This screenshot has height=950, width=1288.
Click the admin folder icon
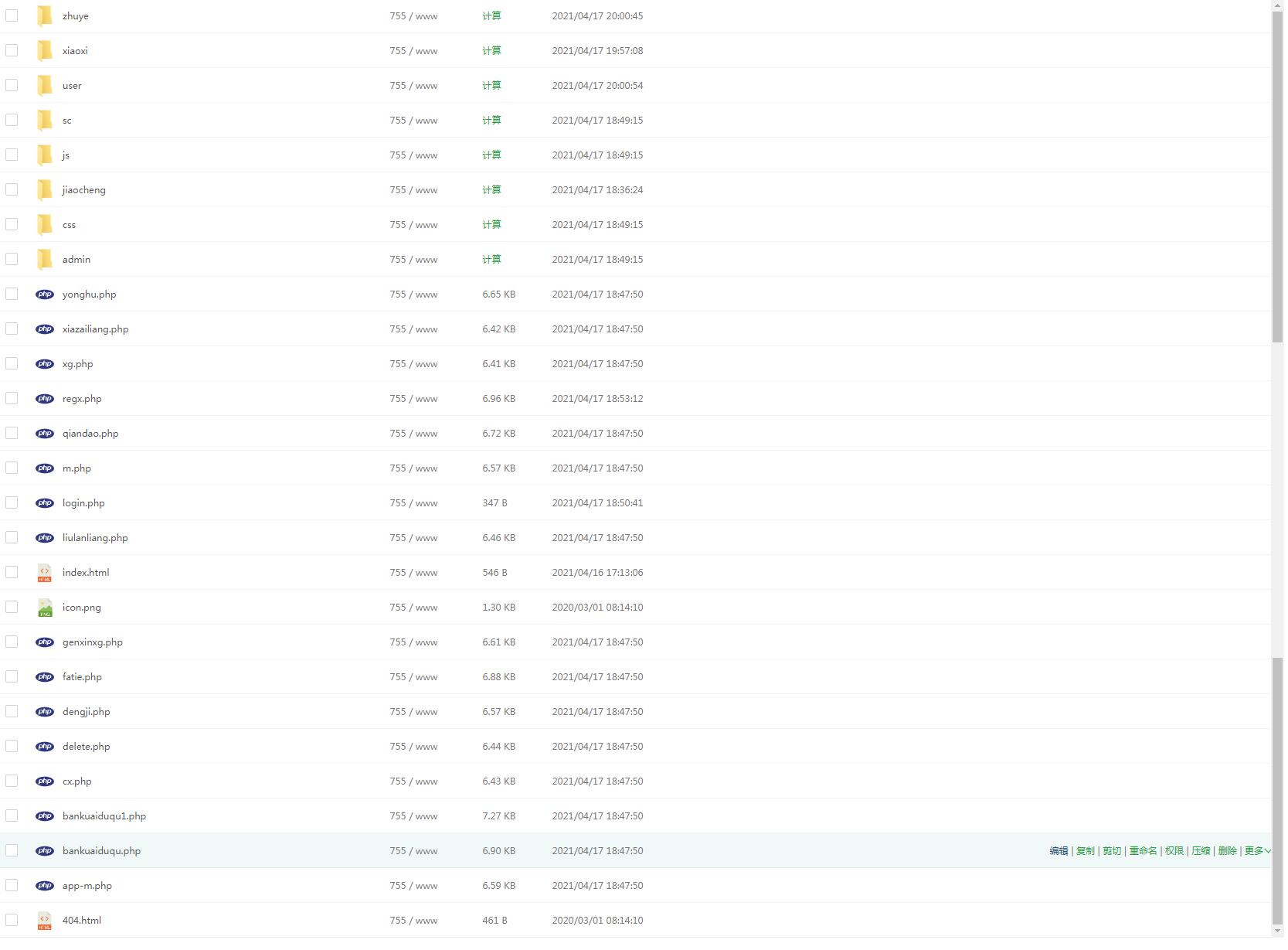(45, 260)
